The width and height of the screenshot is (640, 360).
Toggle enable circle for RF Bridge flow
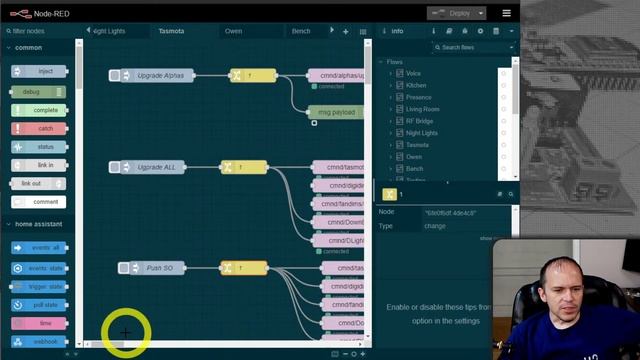[x=503, y=121]
